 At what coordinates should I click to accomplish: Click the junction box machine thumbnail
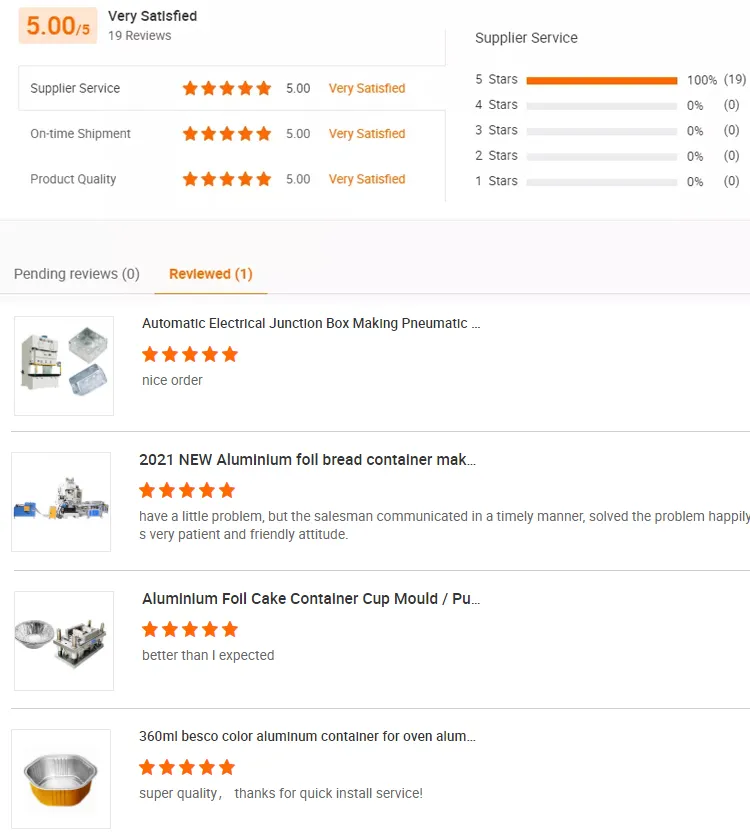click(64, 366)
